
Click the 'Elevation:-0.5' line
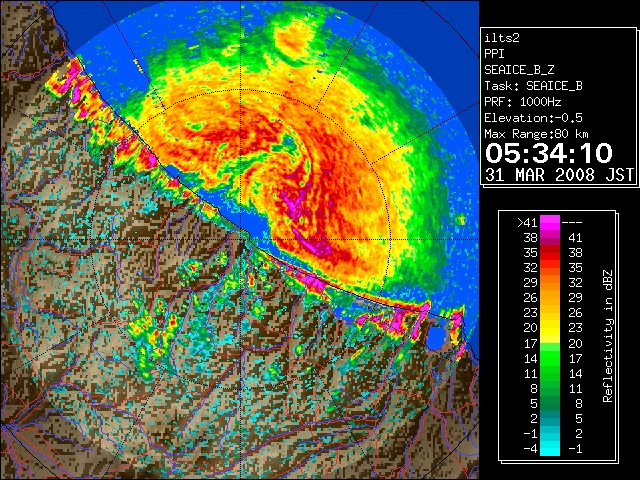pos(533,118)
